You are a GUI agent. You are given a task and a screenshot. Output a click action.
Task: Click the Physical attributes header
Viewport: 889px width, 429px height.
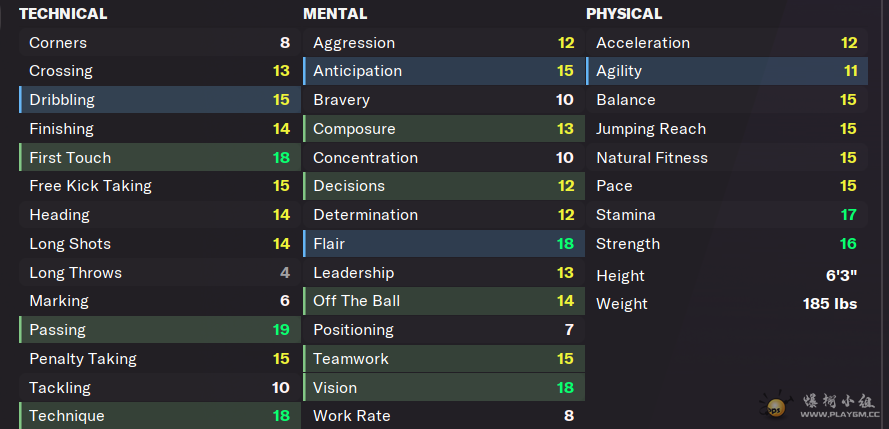point(624,14)
